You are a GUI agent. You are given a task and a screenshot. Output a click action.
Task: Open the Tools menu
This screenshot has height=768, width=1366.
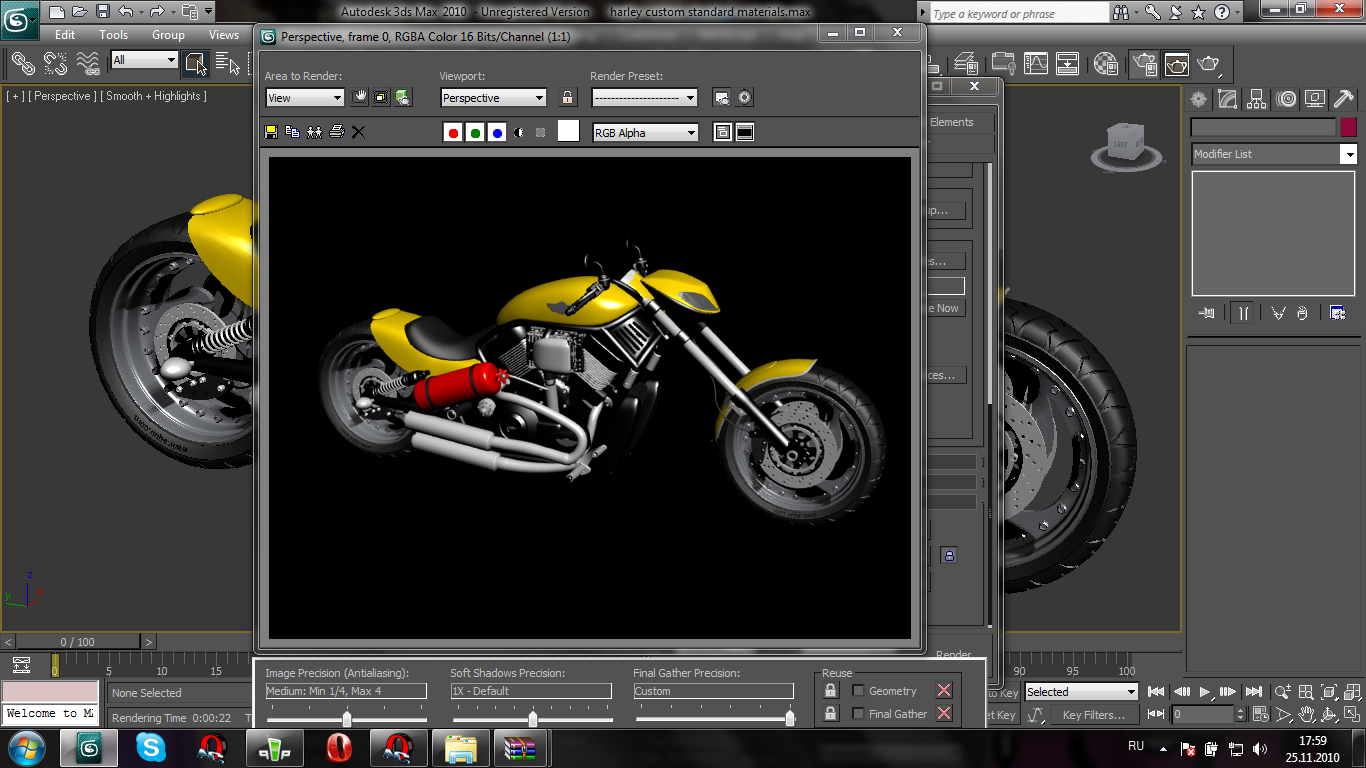113,35
